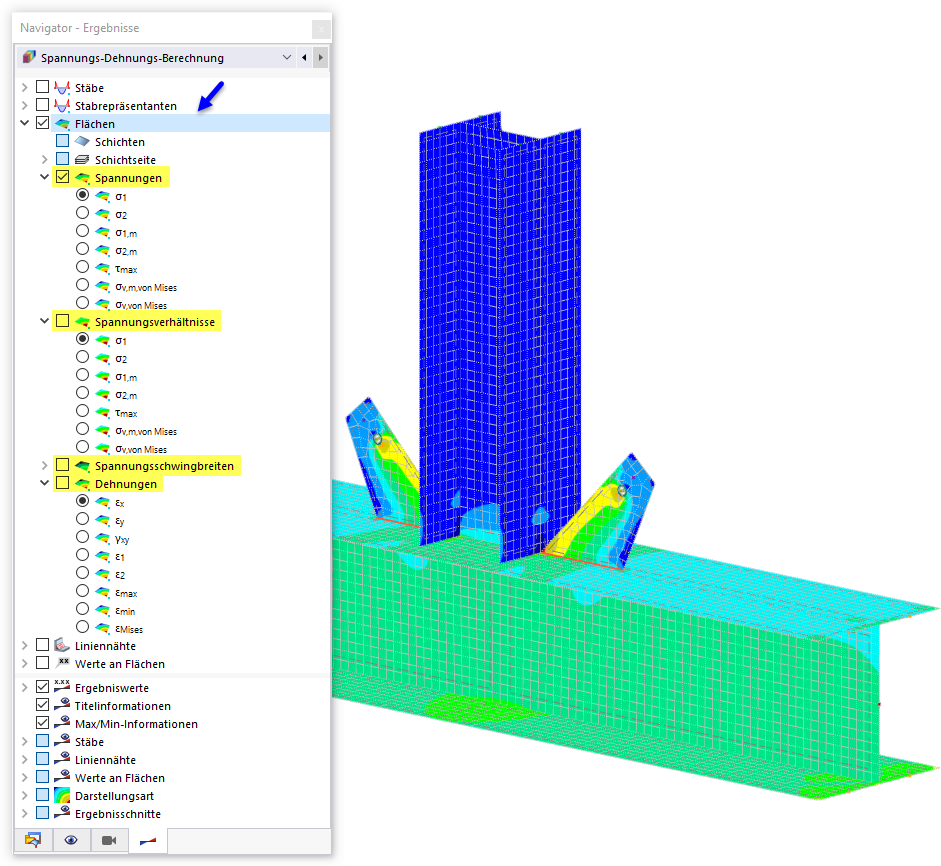Select σ2 under Spannungsverhältnisse
Image resolution: width=941 pixels, height=866 pixels.
pos(82,357)
